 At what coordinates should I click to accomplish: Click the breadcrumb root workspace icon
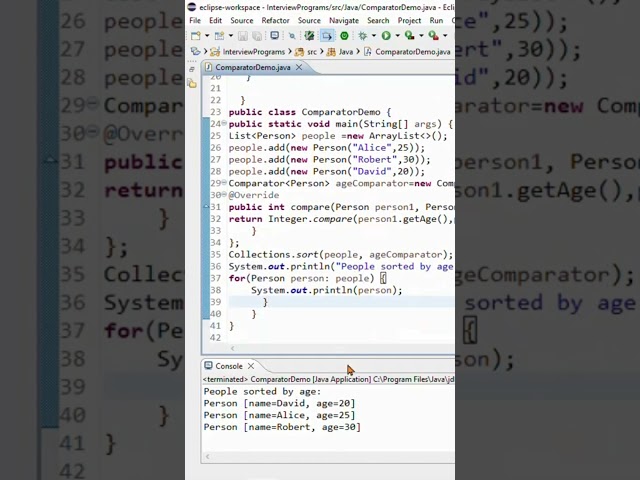(196, 51)
